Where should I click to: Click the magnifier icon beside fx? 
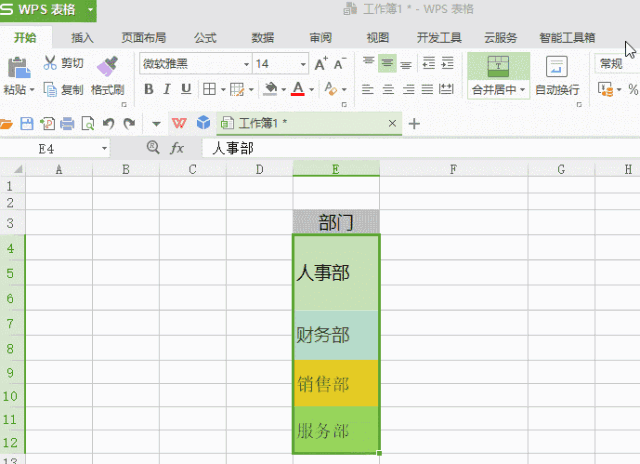coord(153,147)
